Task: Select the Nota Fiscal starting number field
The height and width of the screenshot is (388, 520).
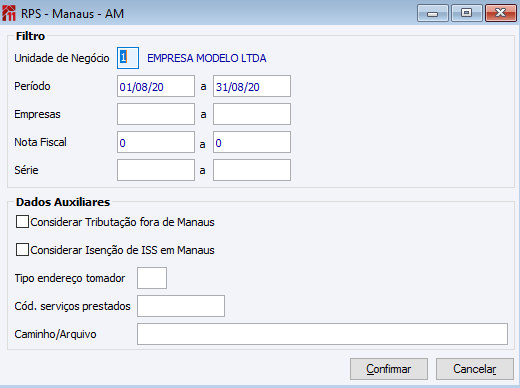Action: [x=156, y=142]
